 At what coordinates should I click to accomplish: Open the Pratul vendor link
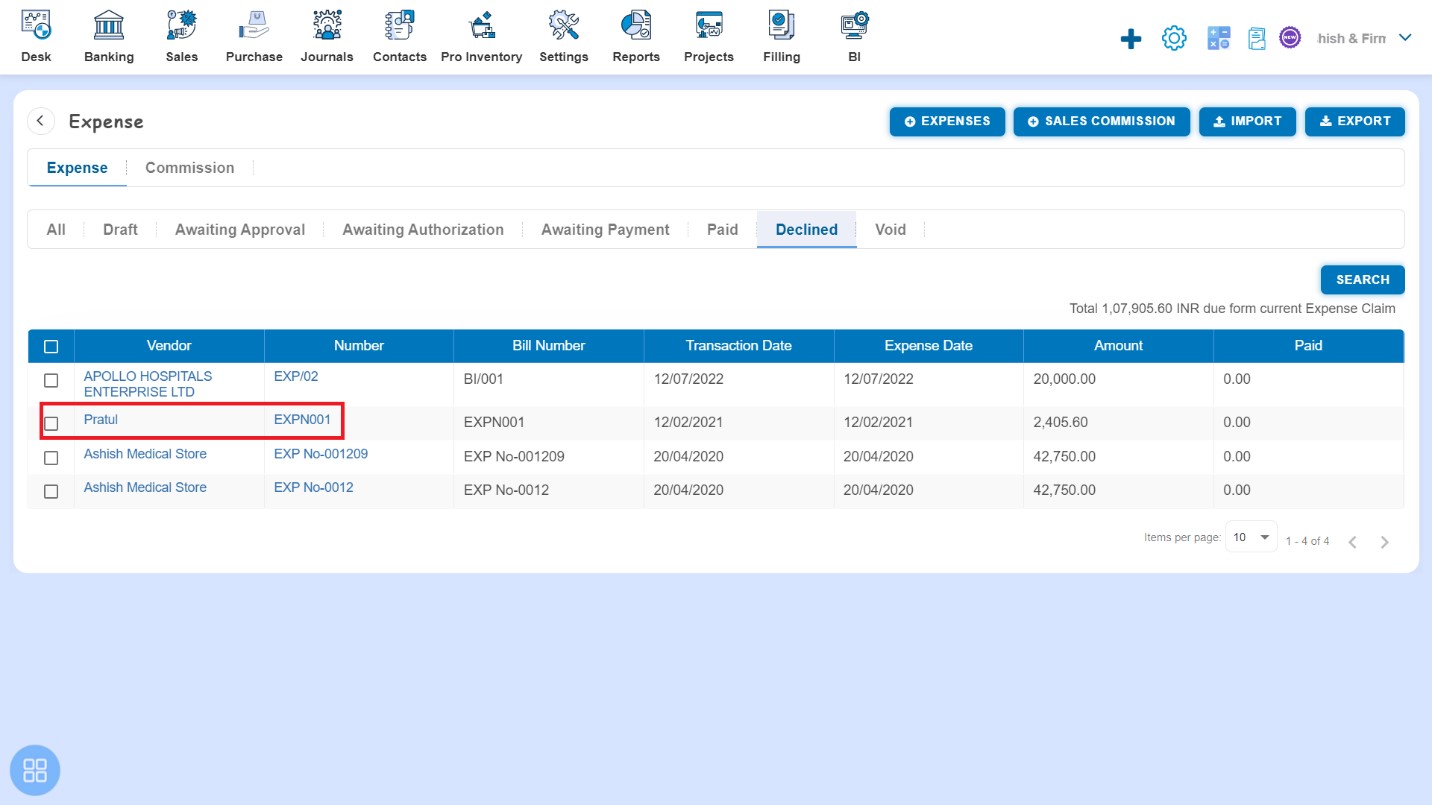pyautogui.click(x=101, y=420)
